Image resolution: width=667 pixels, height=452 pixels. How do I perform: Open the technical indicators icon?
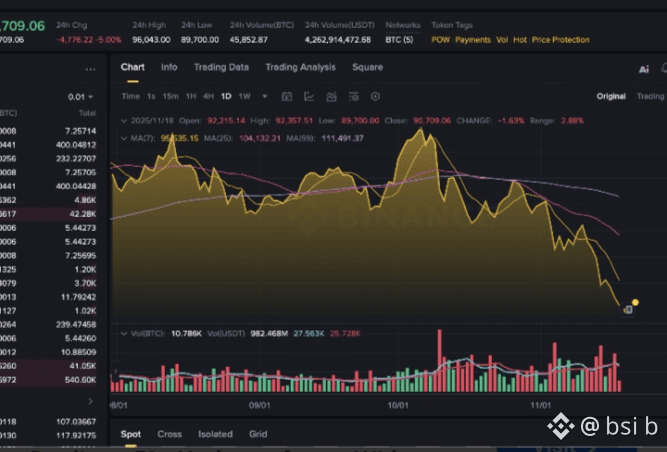pyautogui.click(x=331, y=97)
